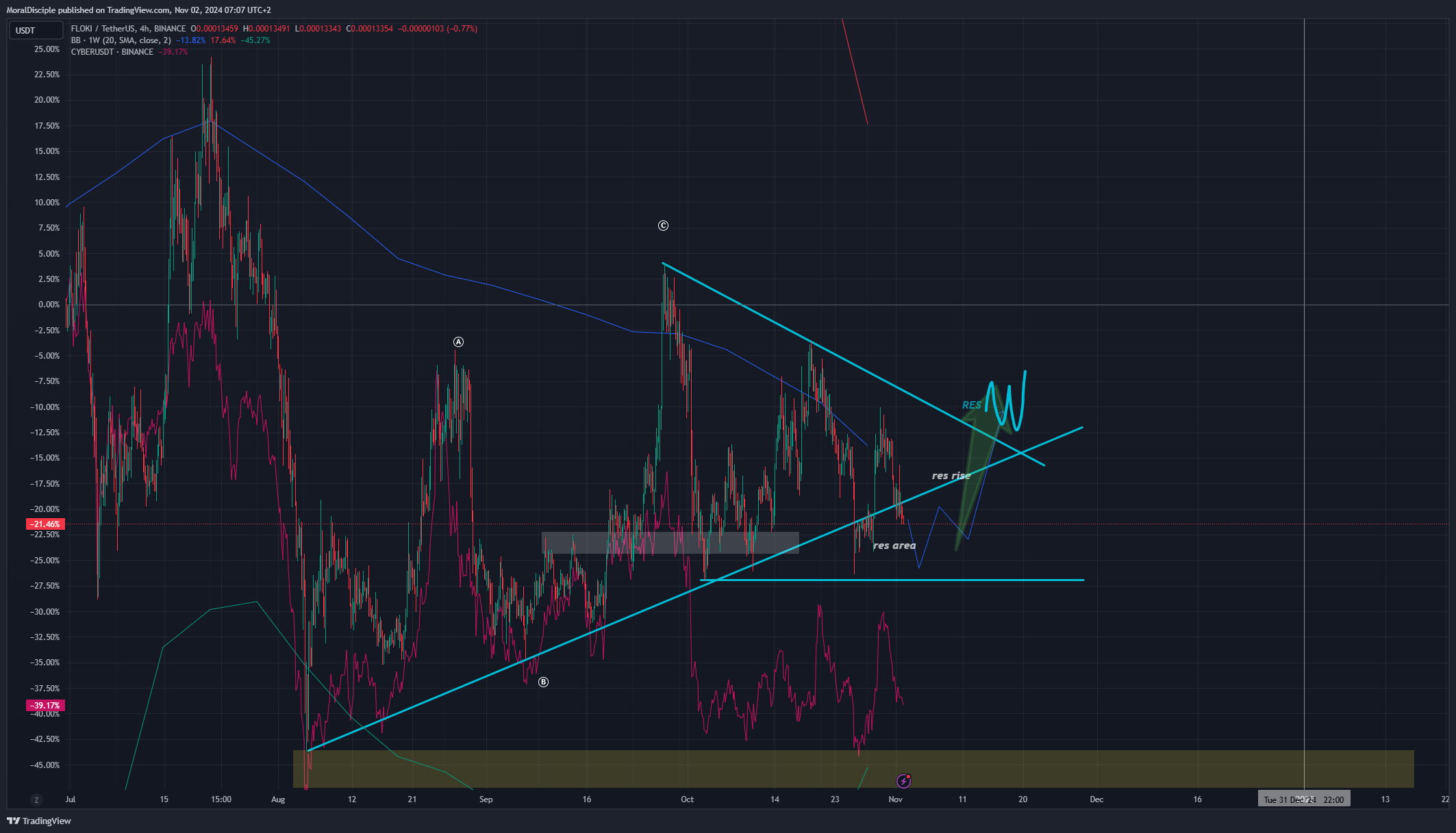Click the 20.00% axis label
The image size is (1456, 833).
point(47,100)
